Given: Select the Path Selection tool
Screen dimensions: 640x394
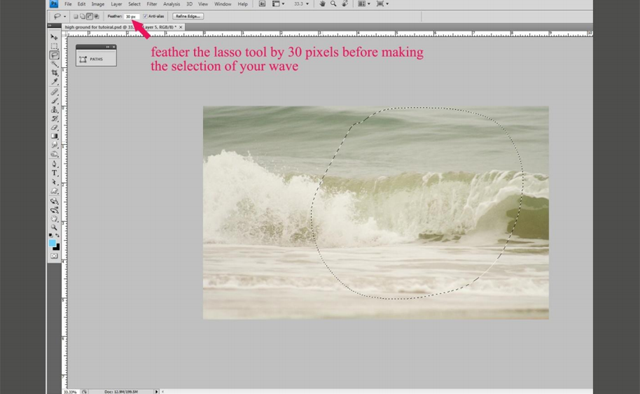Looking at the screenshot, I should point(54,182).
